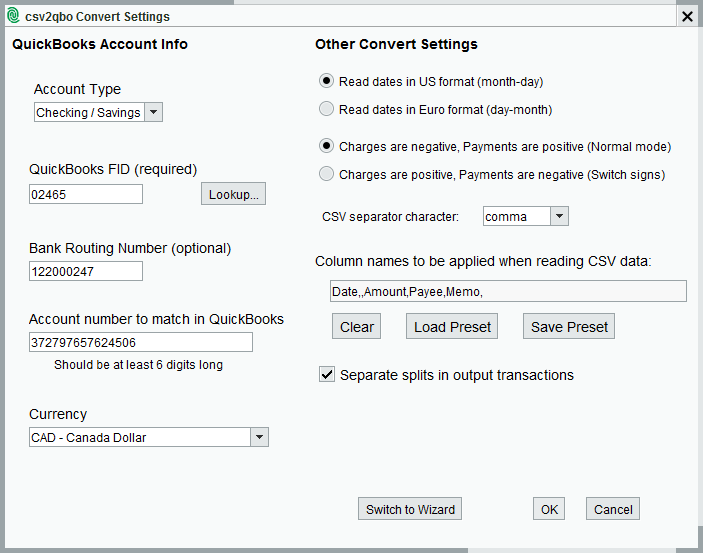Select Euro date format (day-month)
Screen dimensions: 703x553
tap(326, 109)
